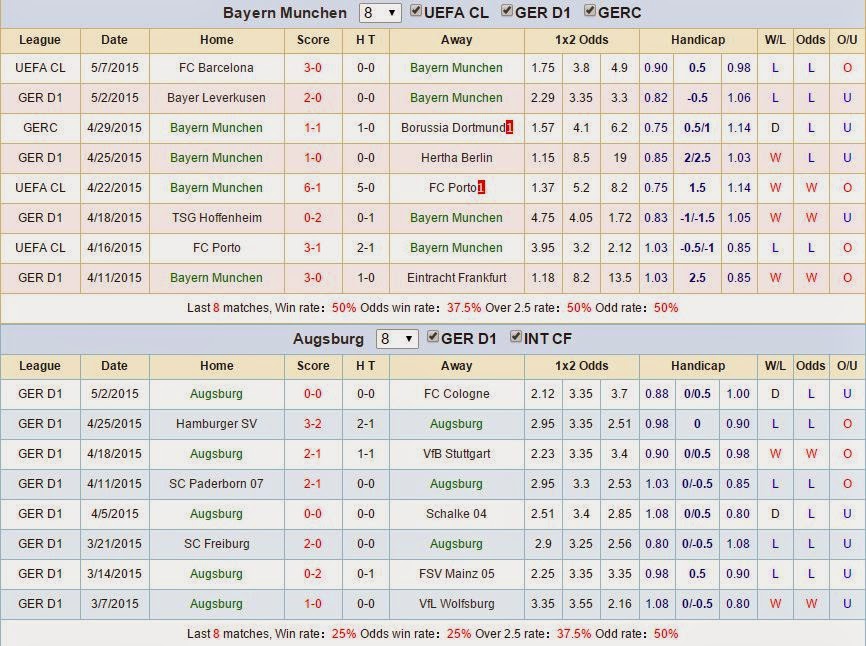Click red card icon beside FC Porto
The height and width of the screenshot is (646, 866).
tap(481, 188)
